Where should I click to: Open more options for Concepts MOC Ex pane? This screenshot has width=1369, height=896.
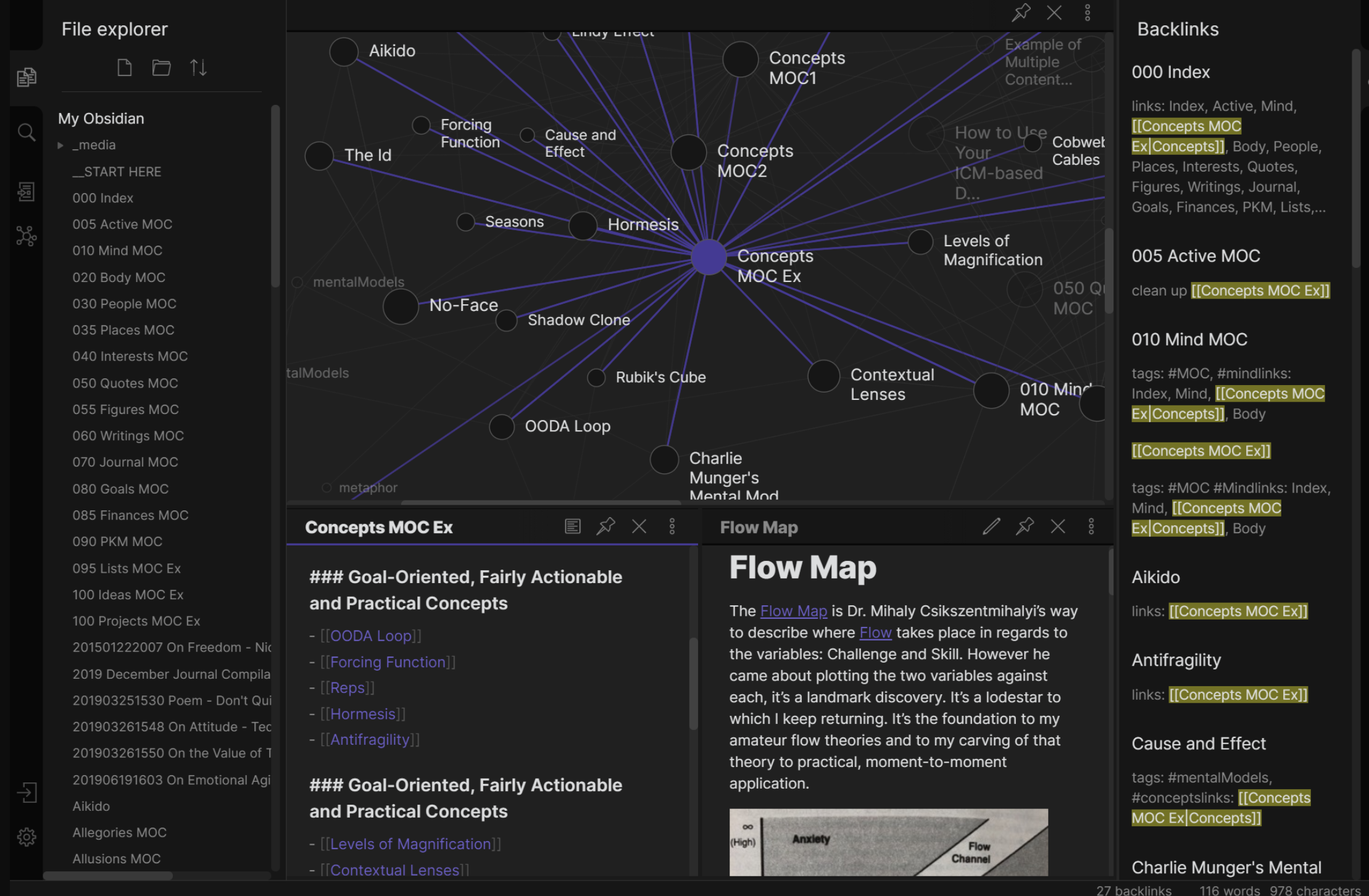pyautogui.click(x=672, y=526)
